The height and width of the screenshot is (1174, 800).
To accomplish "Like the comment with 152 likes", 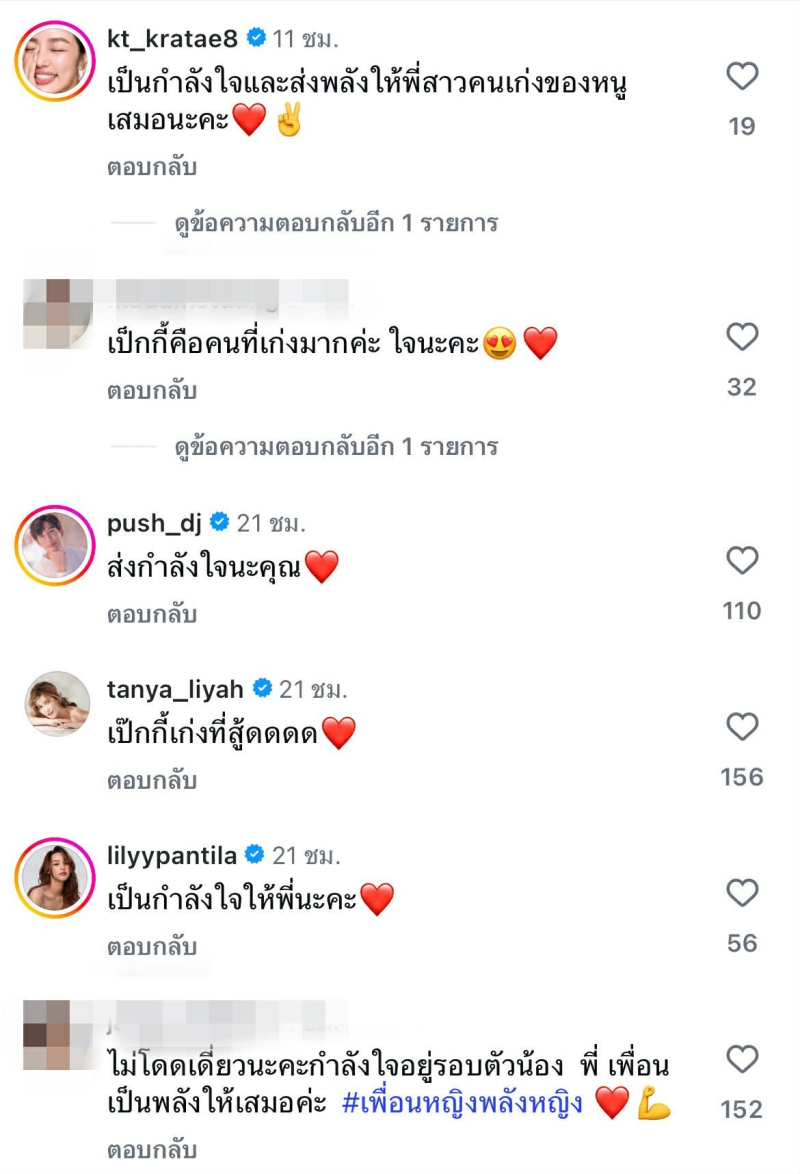I will coord(742,1059).
